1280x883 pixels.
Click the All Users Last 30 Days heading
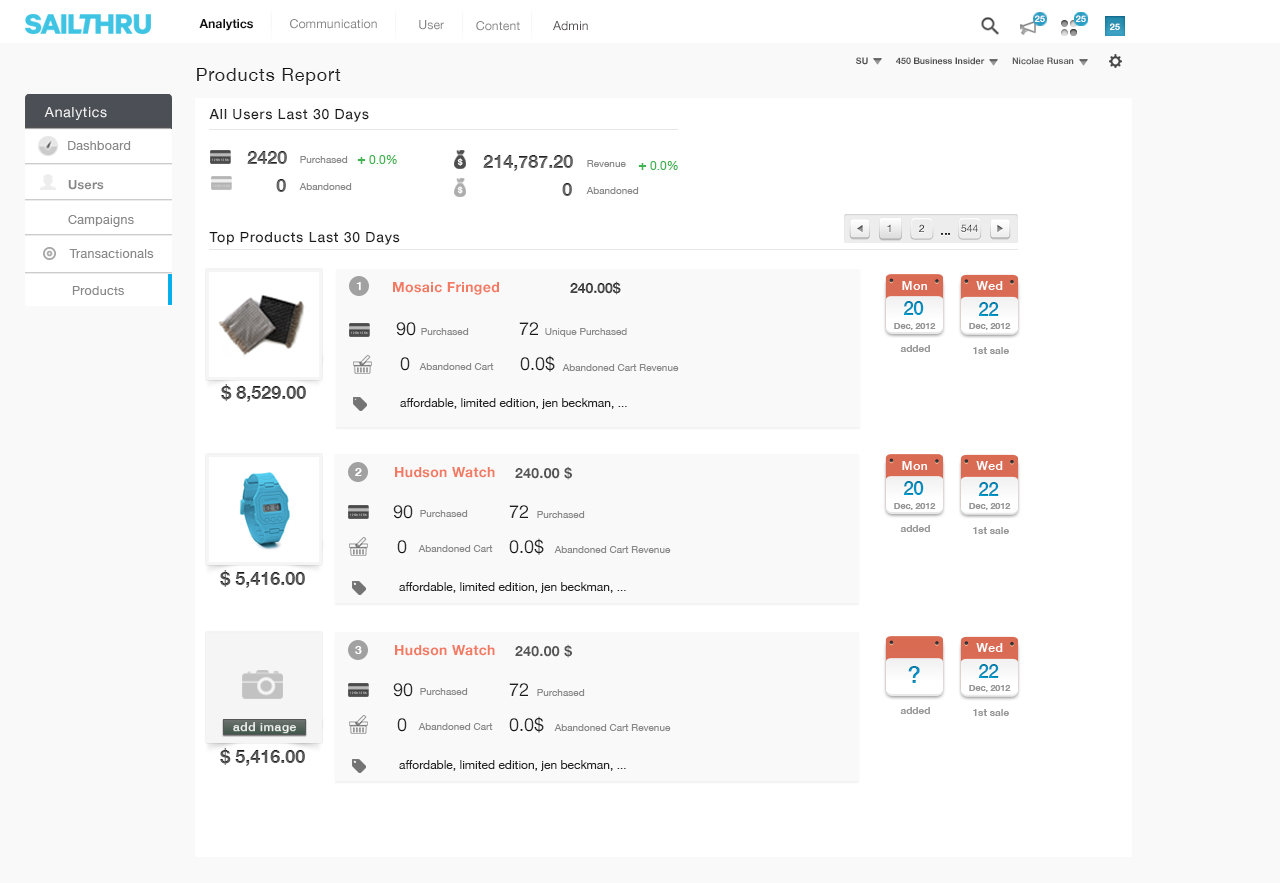(289, 114)
